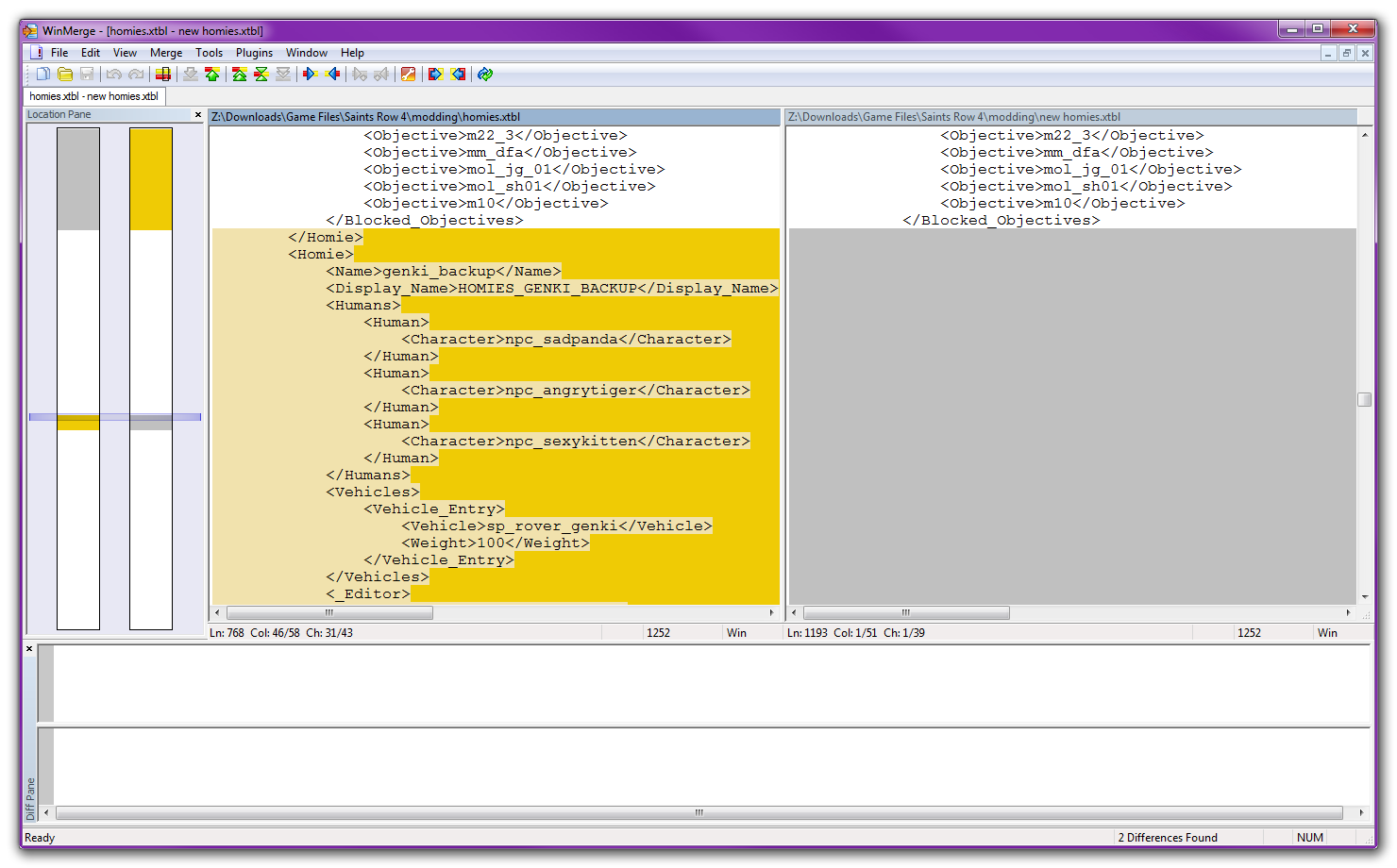Image resolution: width=1397 pixels, height=868 pixels.
Task: Open the Plugins menu
Action: click(254, 53)
